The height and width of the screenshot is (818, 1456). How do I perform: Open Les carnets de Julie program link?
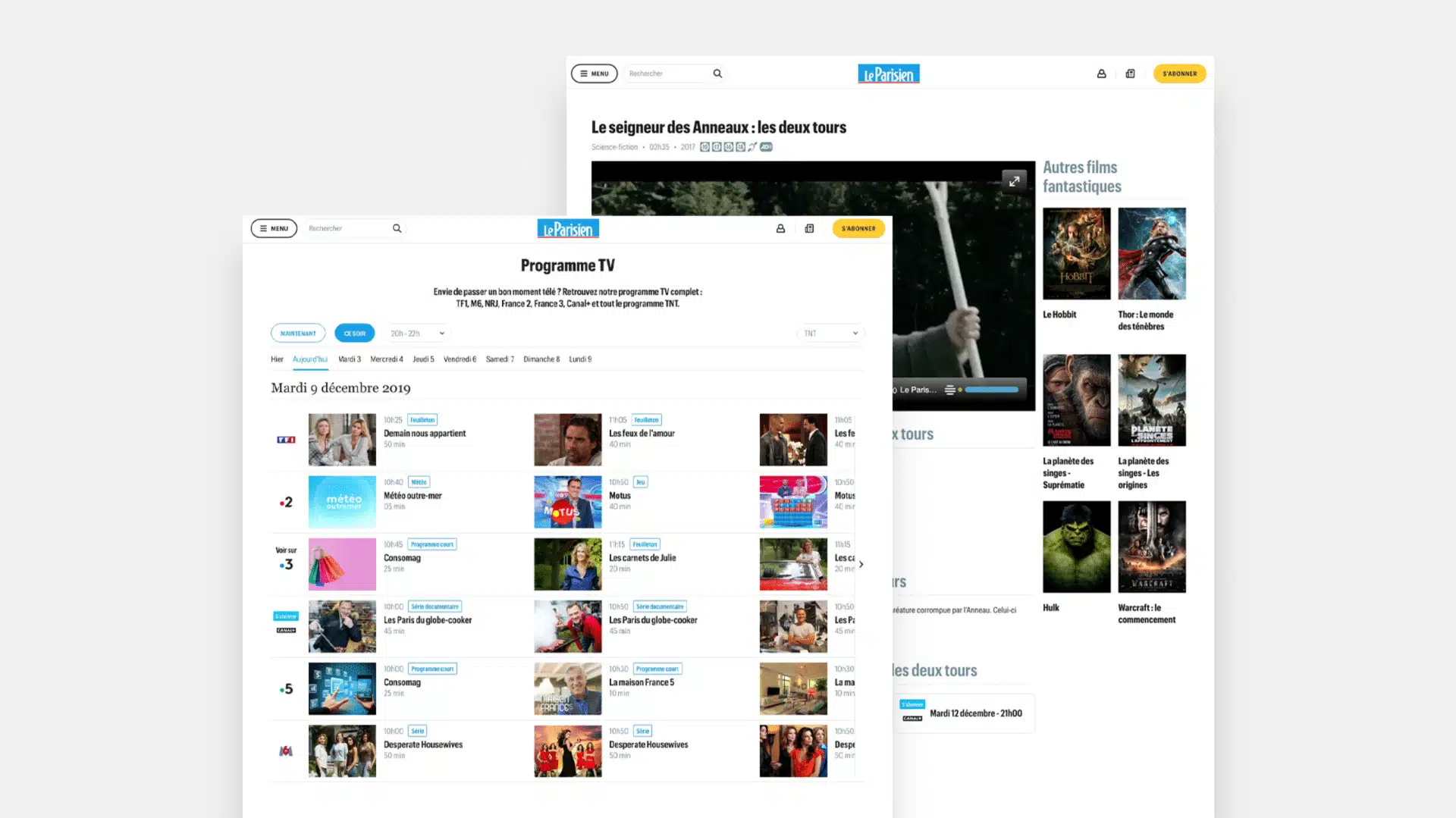tap(642, 558)
